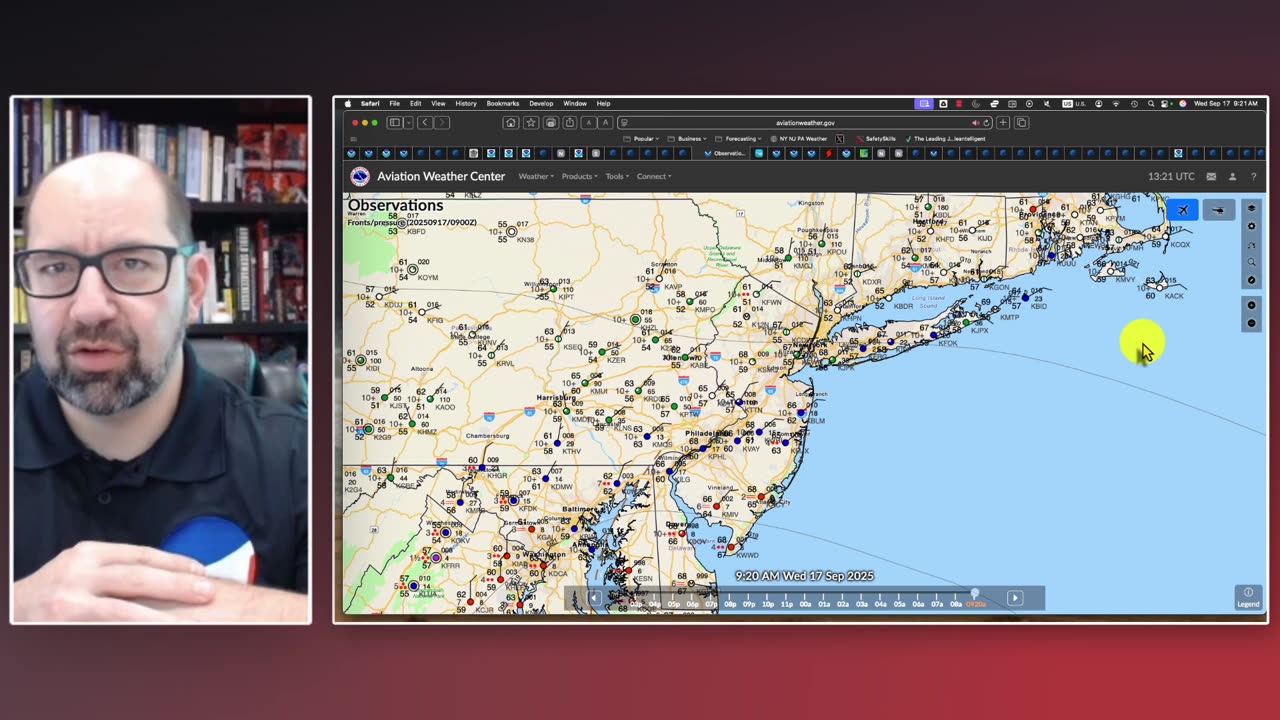The height and width of the screenshot is (720, 1280).
Task: Click the 08p mark on time slider
Action: point(730,604)
